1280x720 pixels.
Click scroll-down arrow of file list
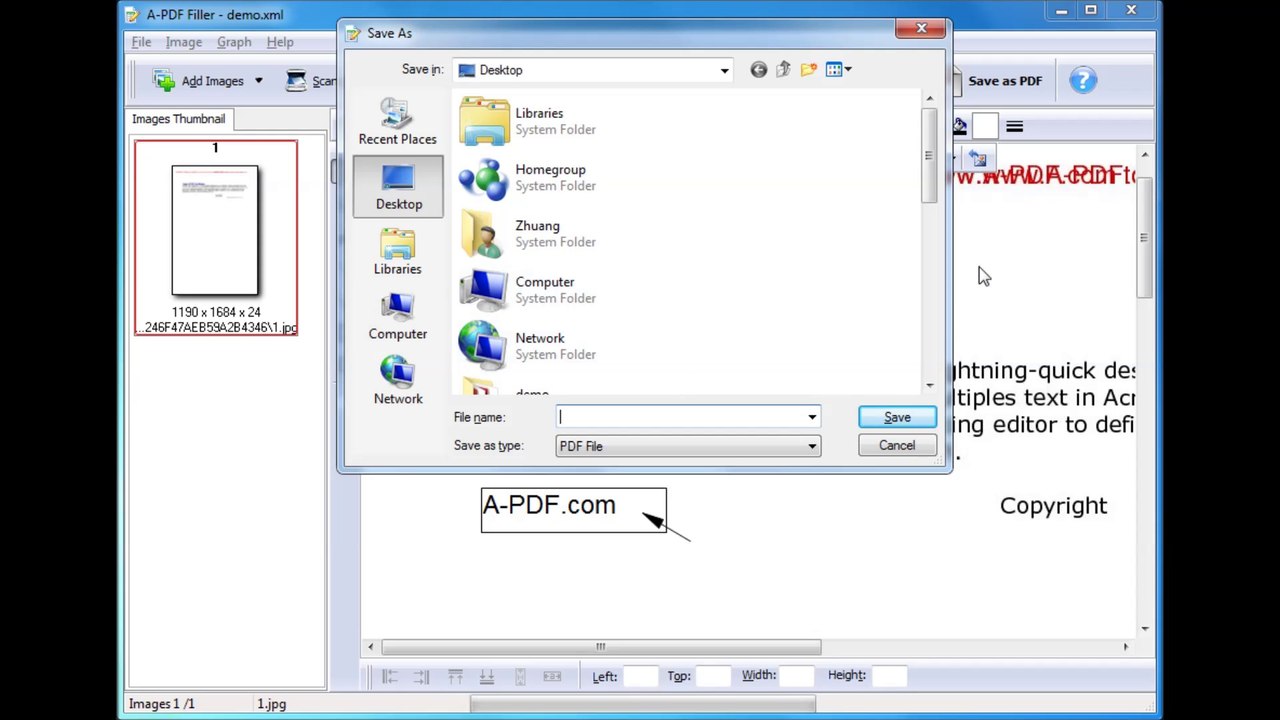929,386
